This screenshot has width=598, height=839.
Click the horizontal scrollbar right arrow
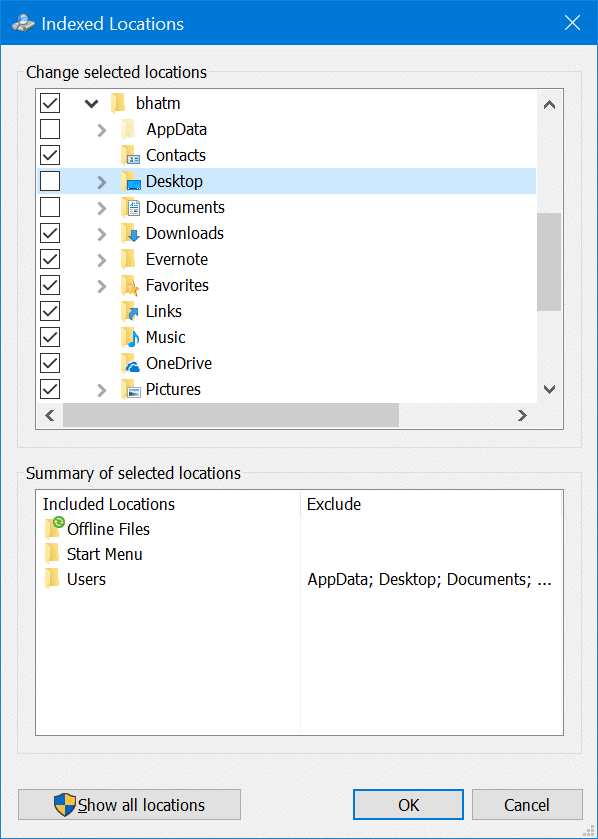(x=523, y=415)
